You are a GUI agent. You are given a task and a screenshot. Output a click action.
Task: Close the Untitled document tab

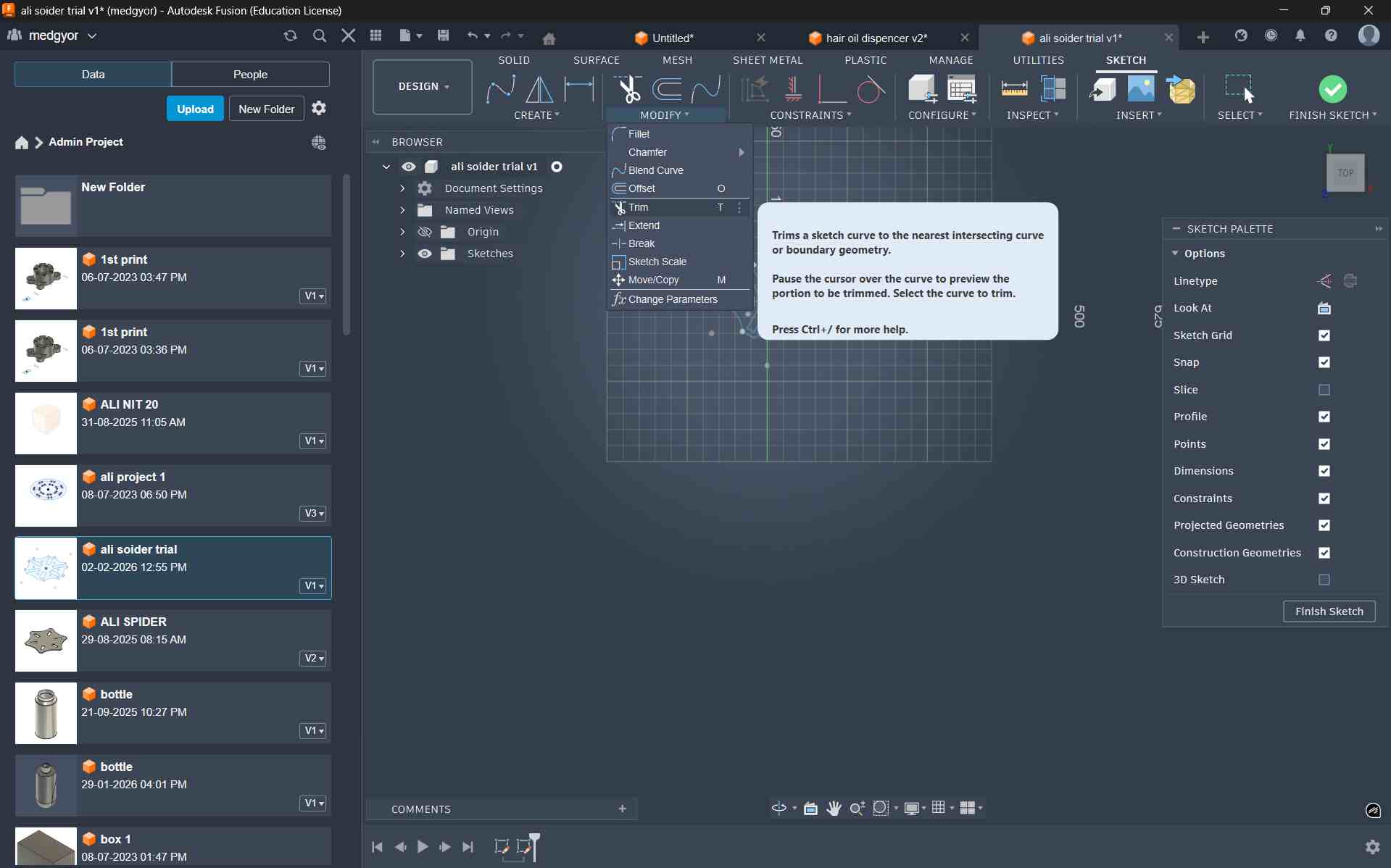pyautogui.click(x=760, y=38)
